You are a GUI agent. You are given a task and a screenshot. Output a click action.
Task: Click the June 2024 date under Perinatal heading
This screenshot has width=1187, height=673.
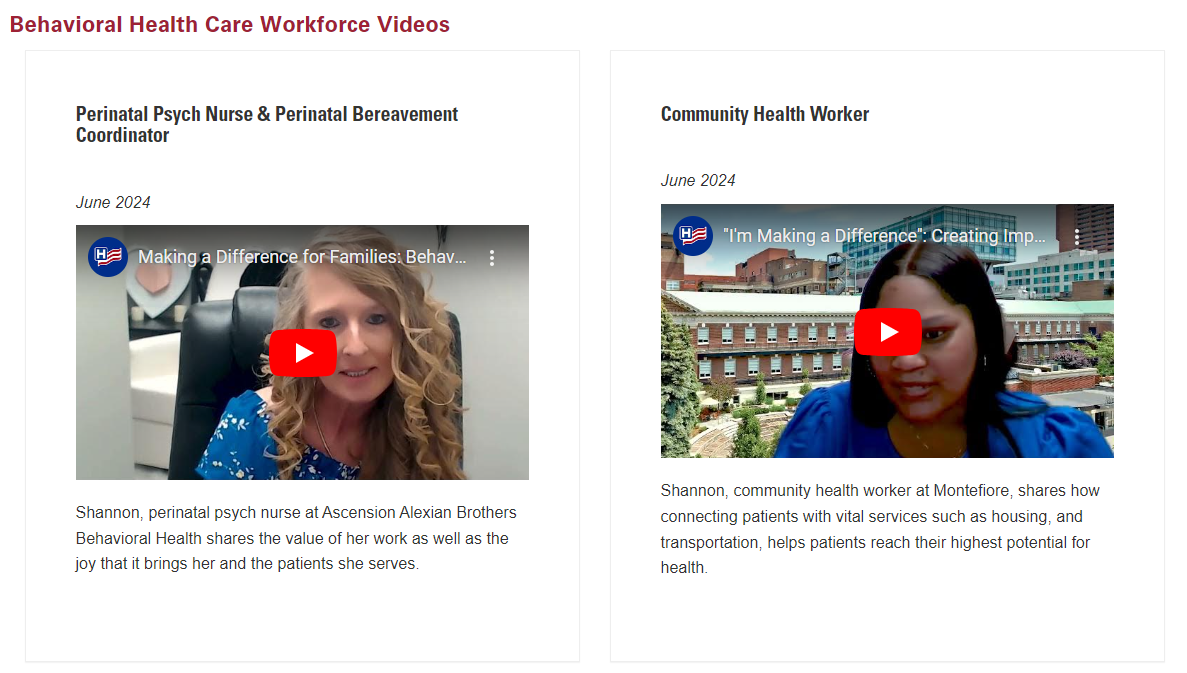(113, 202)
